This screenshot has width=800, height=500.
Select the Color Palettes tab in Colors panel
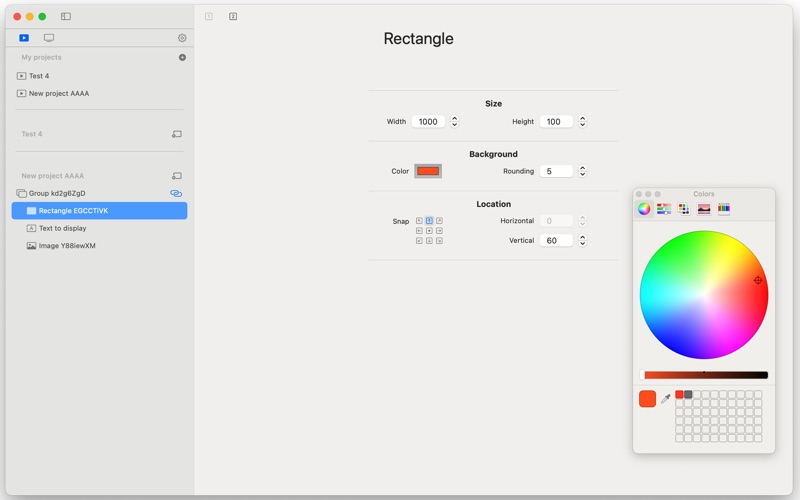coord(684,209)
